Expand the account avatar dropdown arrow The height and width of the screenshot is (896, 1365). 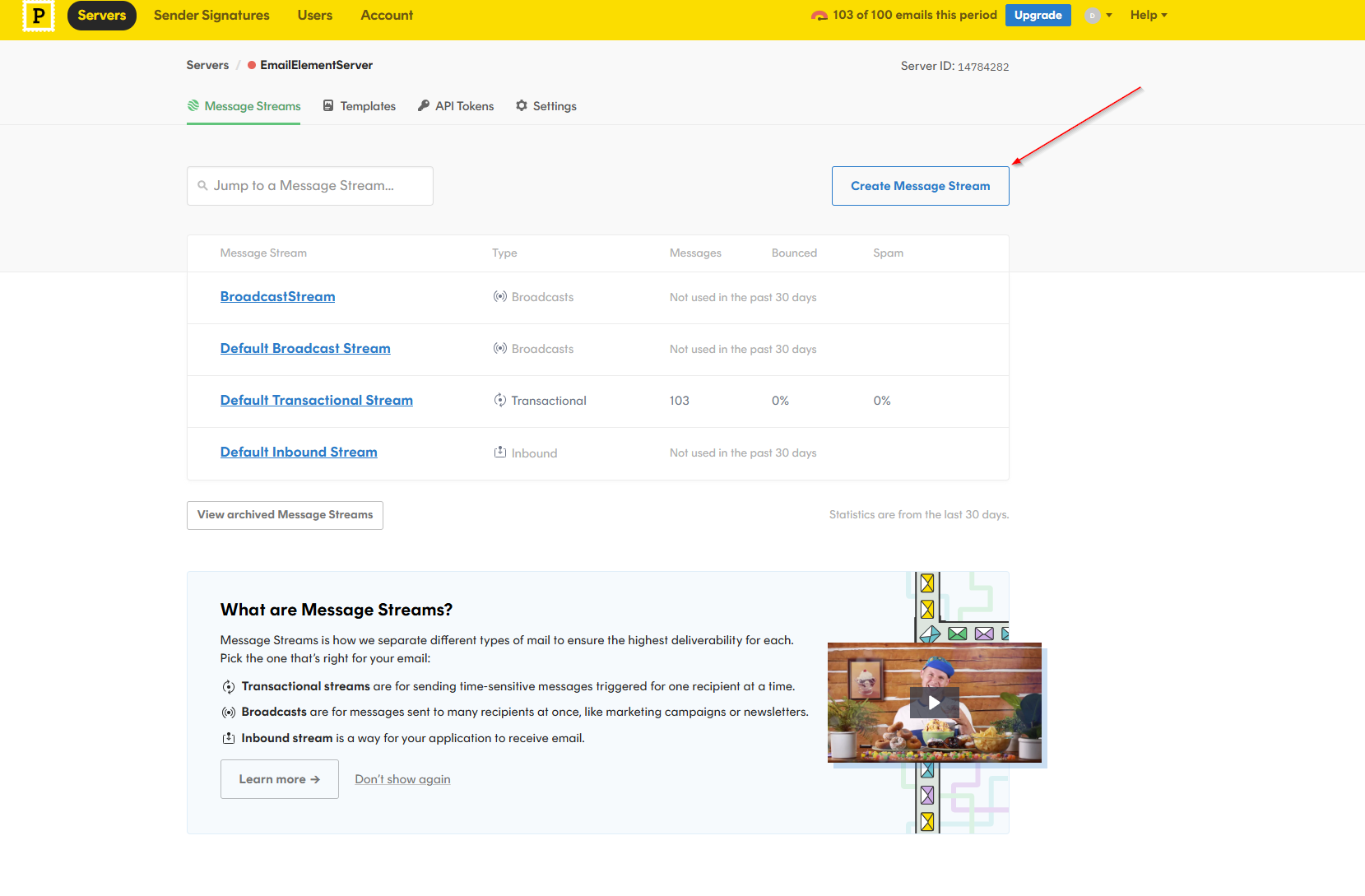pyautogui.click(x=1109, y=16)
